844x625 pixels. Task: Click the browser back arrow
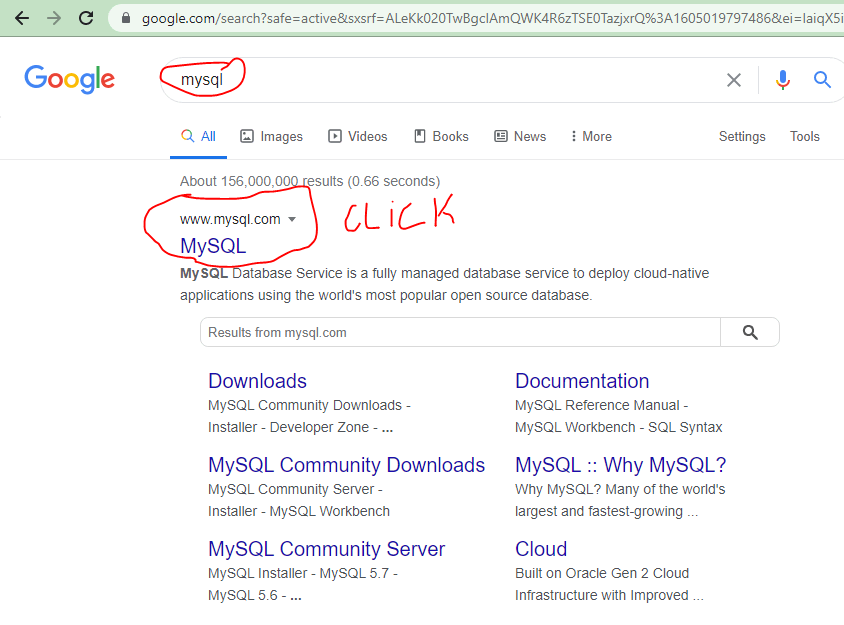click(x=22, y=18)
